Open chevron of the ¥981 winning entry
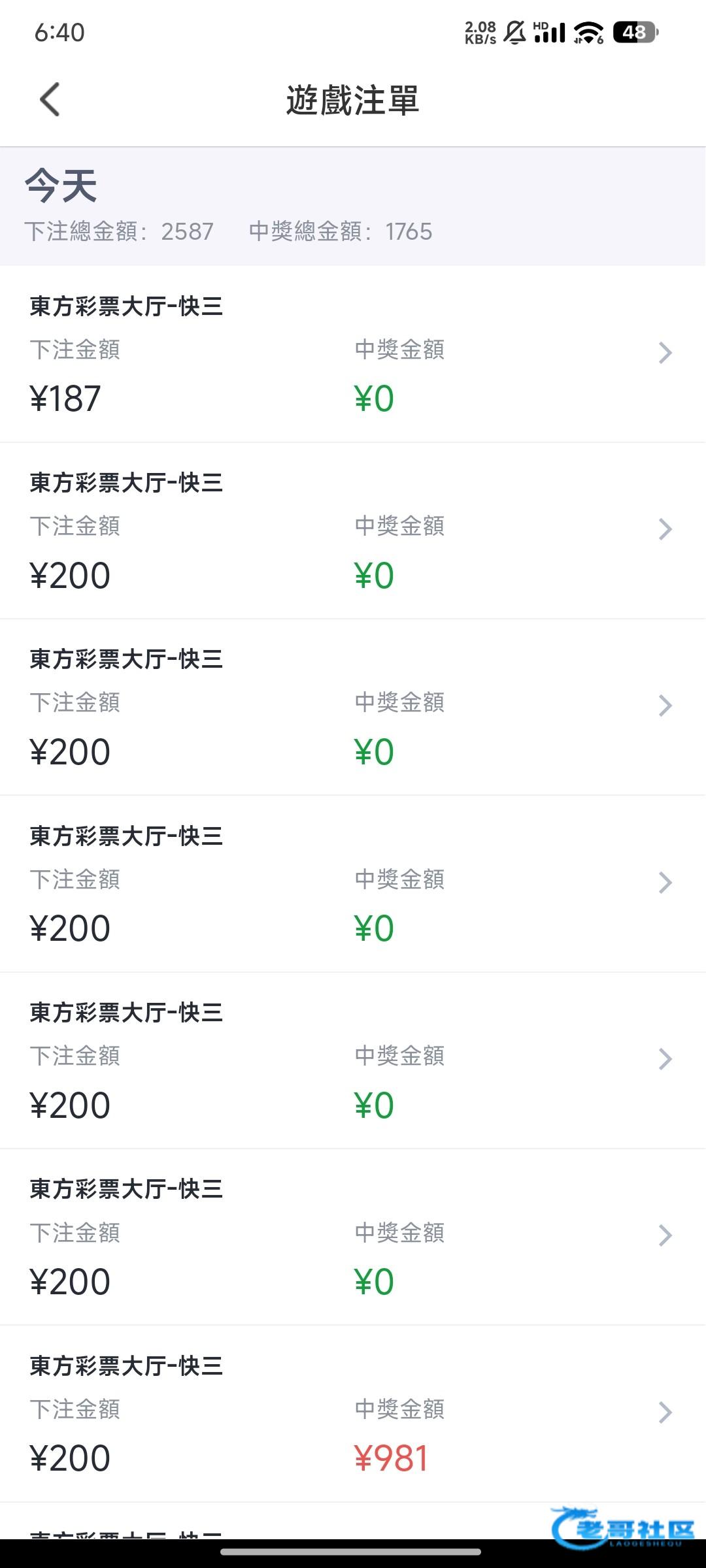The height and width of the screenshot is (1568, 706). [665, 1413]
